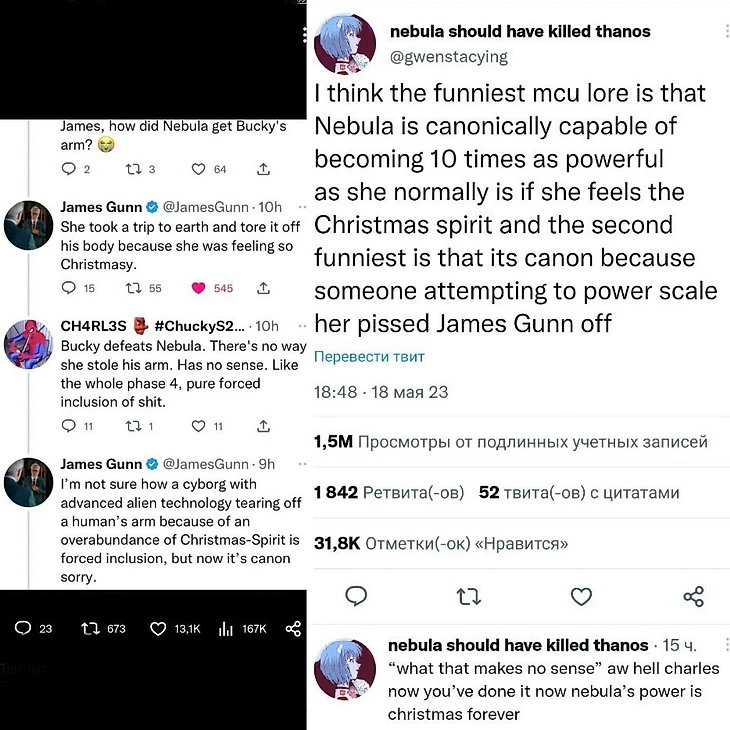Reply to James Gunn's tweet with 15 replies
Screen dimensions: 730x730
(x=69, y=288)
